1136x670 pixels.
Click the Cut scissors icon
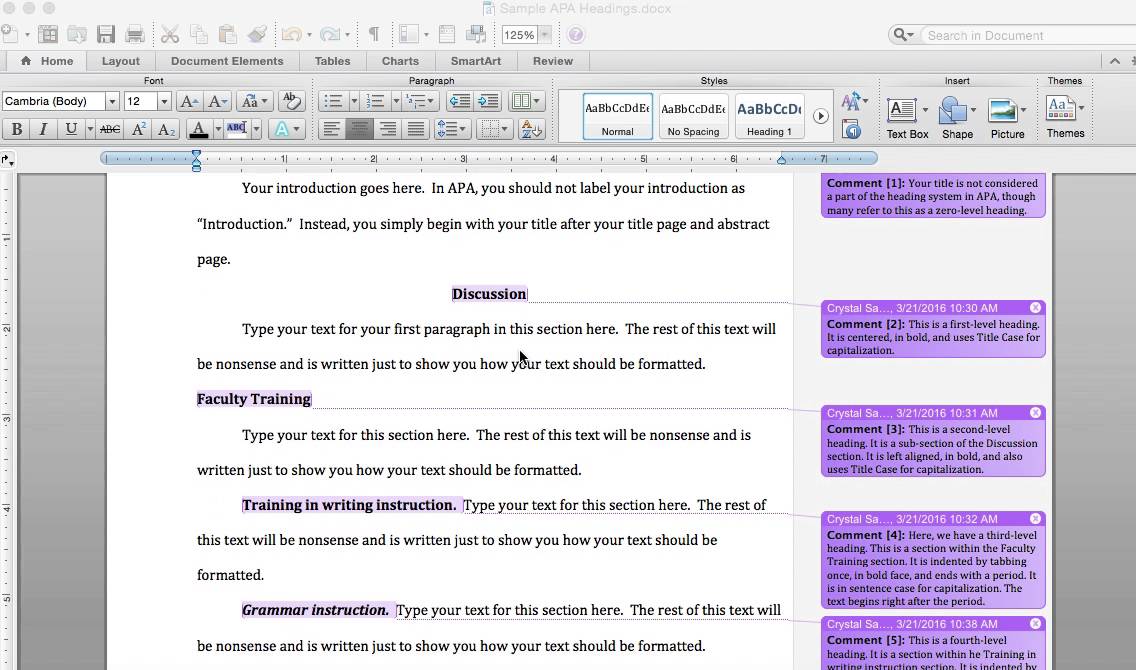(170, 34)
